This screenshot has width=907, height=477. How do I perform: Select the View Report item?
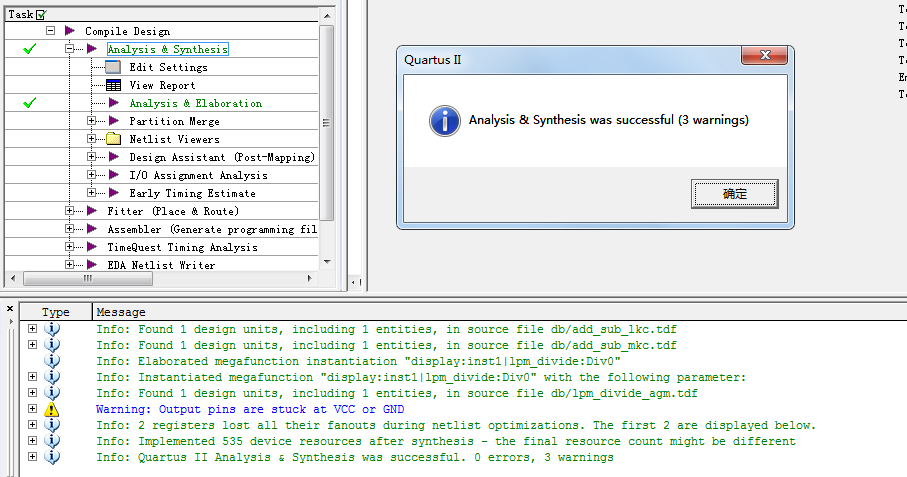[163, 85]
